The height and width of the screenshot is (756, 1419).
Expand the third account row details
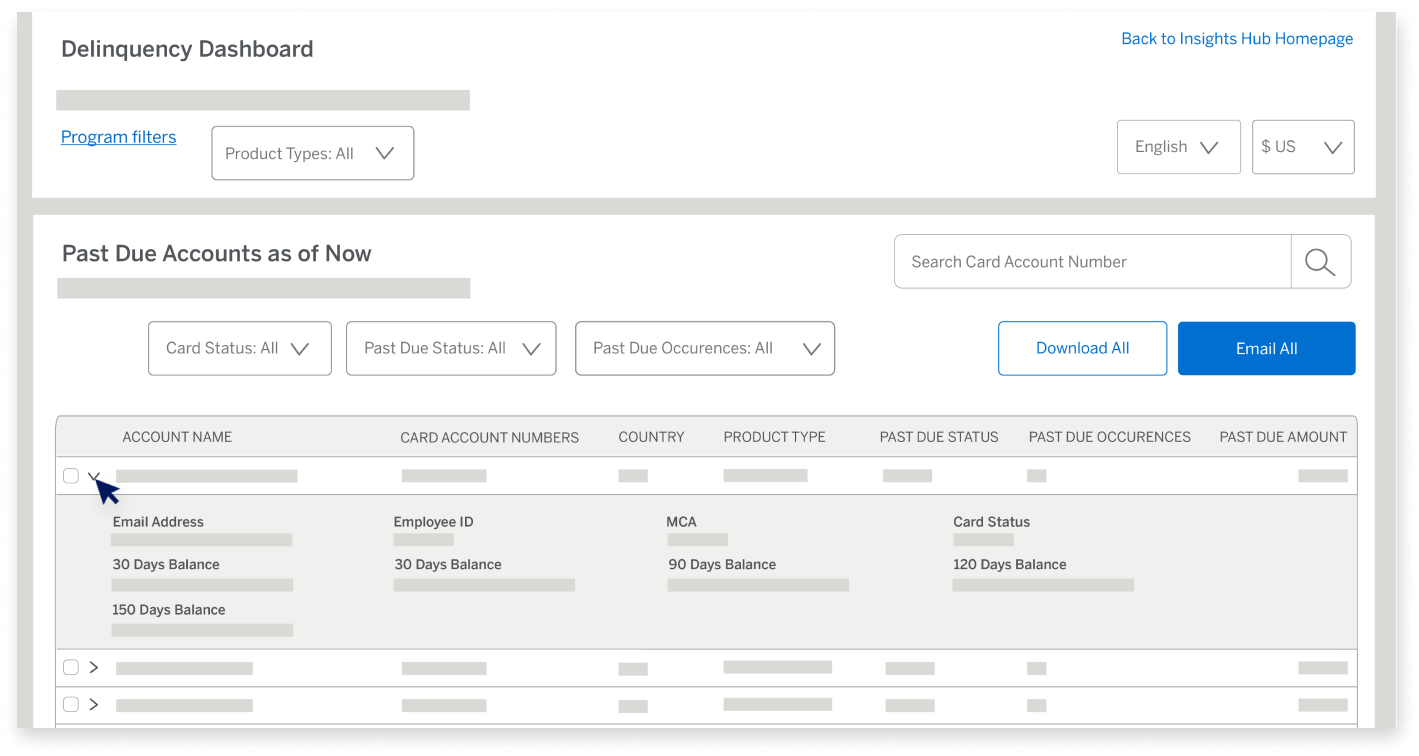(94, 704)
